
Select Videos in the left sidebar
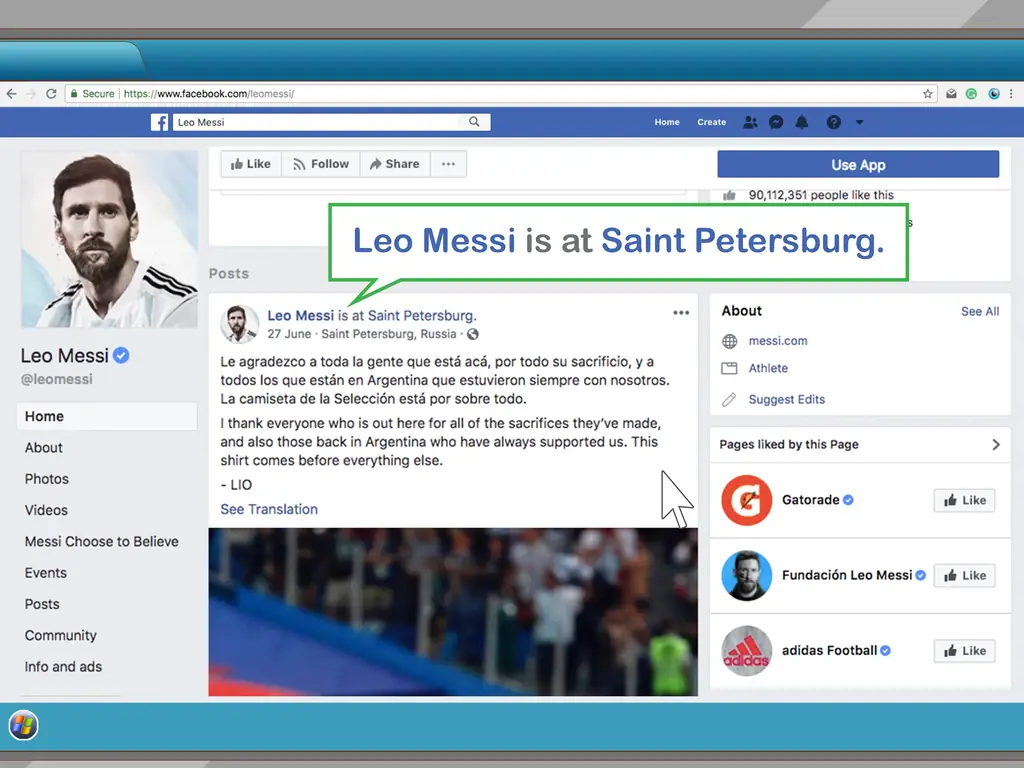[46, 510]
